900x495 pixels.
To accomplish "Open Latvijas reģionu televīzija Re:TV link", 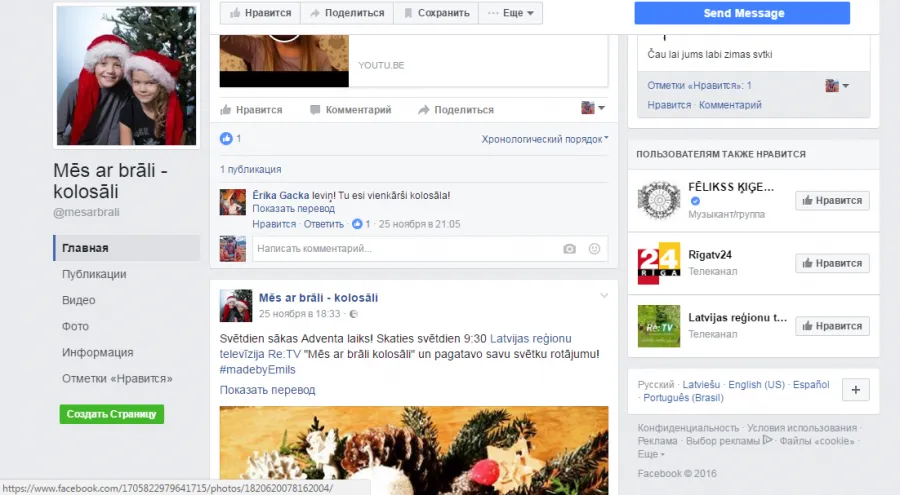I will click(395, 346).
